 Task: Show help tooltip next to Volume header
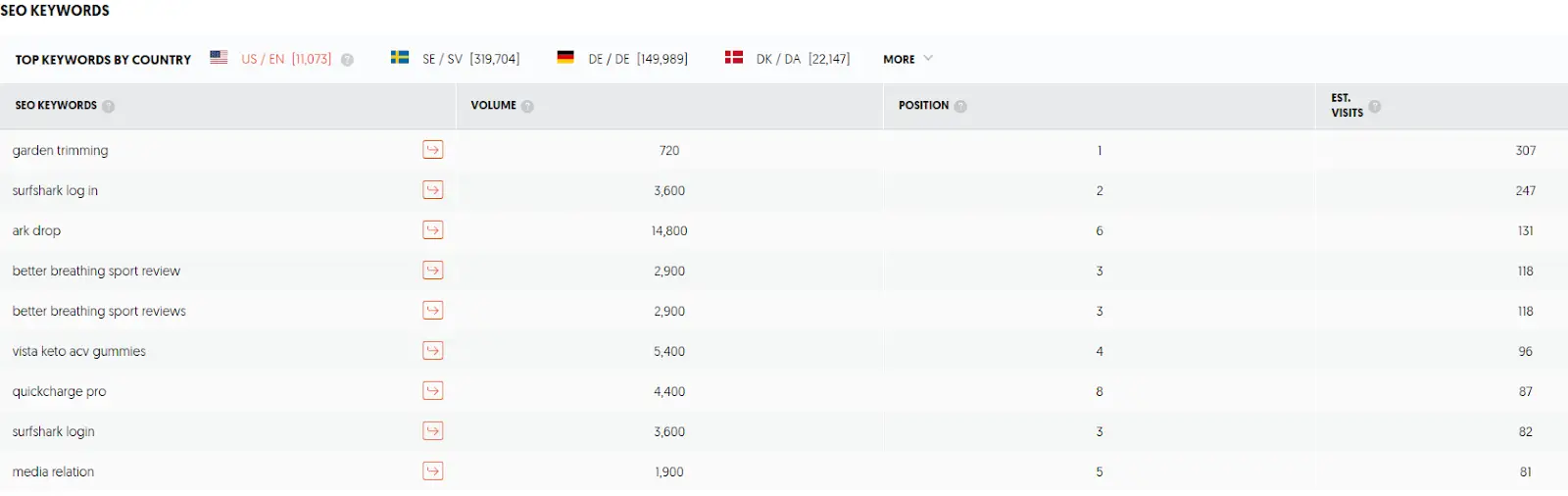(527, 106)
